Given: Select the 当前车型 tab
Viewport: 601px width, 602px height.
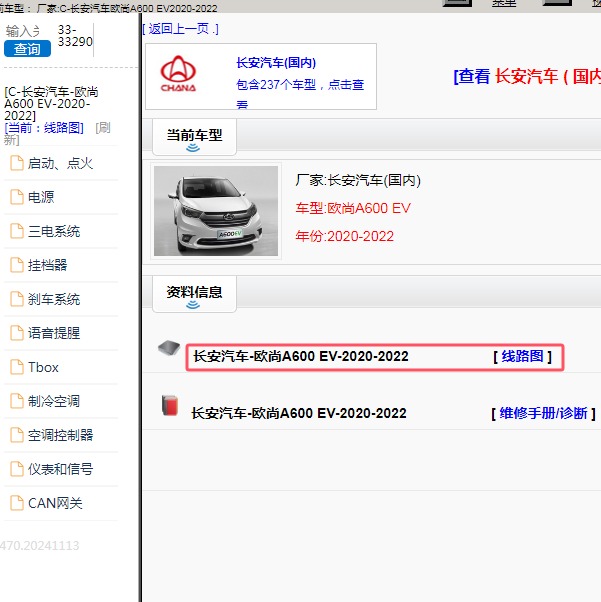Looking at the screenshot, I should tap(194, 137).
